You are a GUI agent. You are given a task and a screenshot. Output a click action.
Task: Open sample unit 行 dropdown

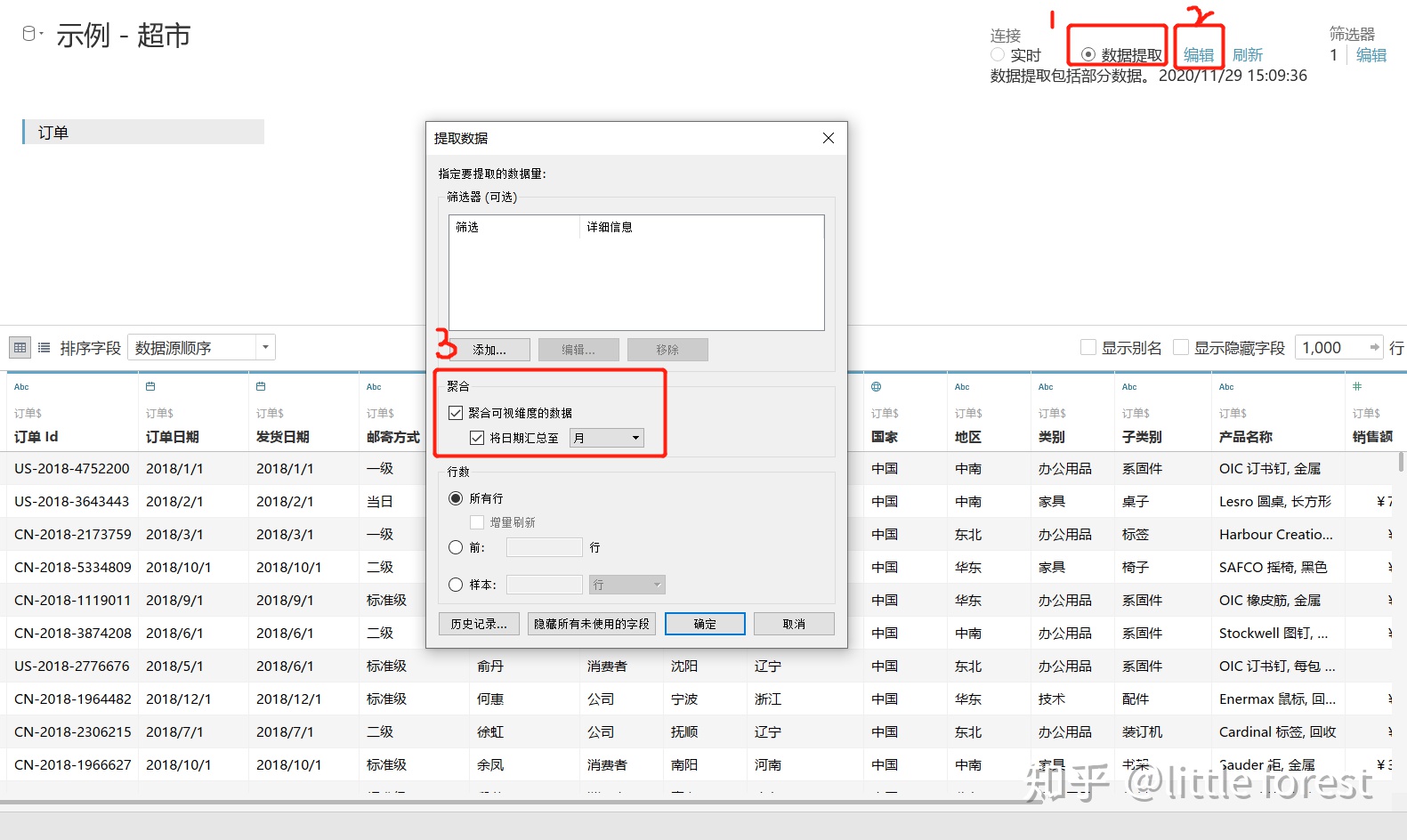click(x=627, y=585)
